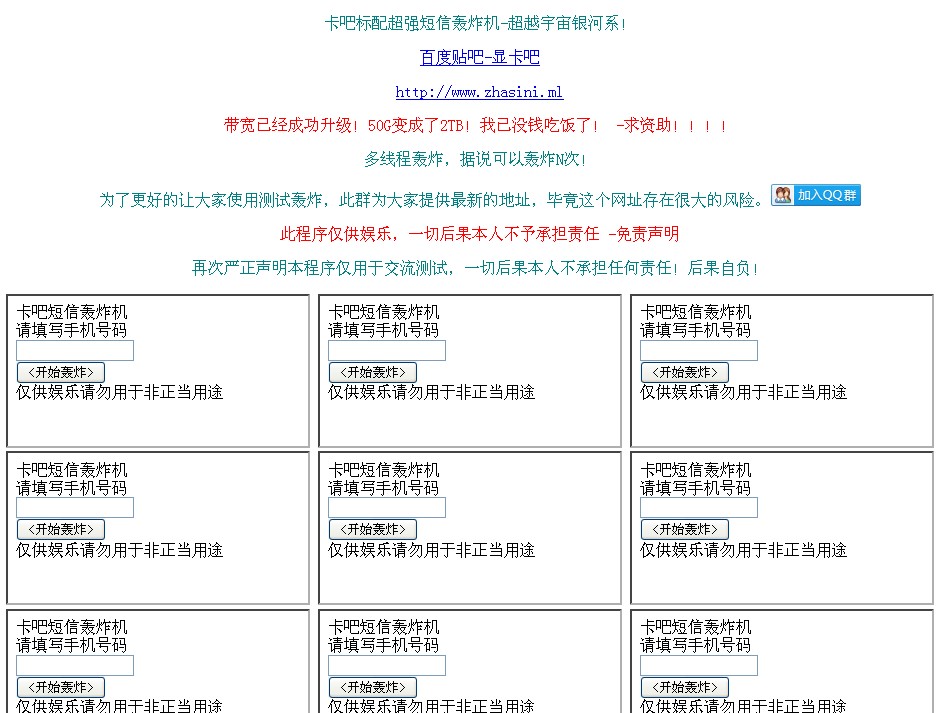Click the <开始轰炸> button in middle-right panel
Viewport: 941px width, 713px height.
click(685, 529)
